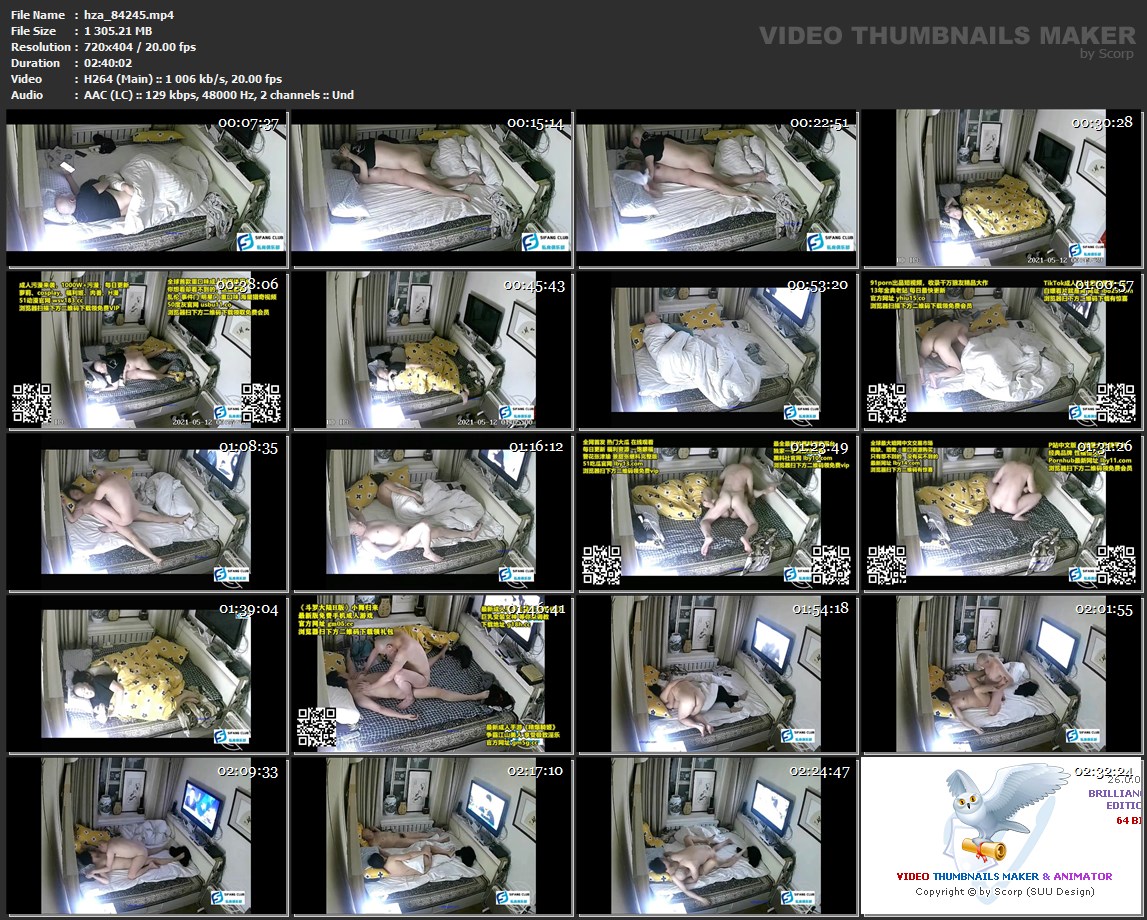Select the thumbnail stamped 02:01:55
The width and height of the screenshot is (1147, 920).
1003,674
